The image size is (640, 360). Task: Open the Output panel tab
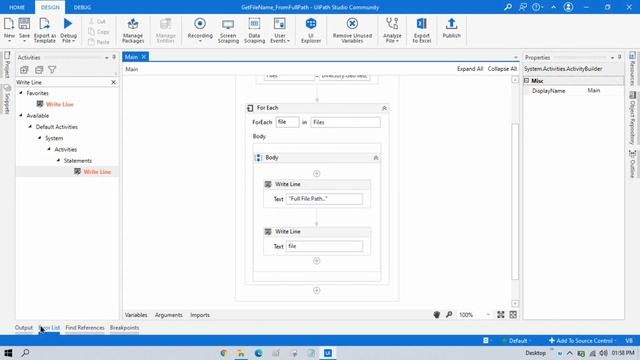pyautogui.click(x=24, y=328)
